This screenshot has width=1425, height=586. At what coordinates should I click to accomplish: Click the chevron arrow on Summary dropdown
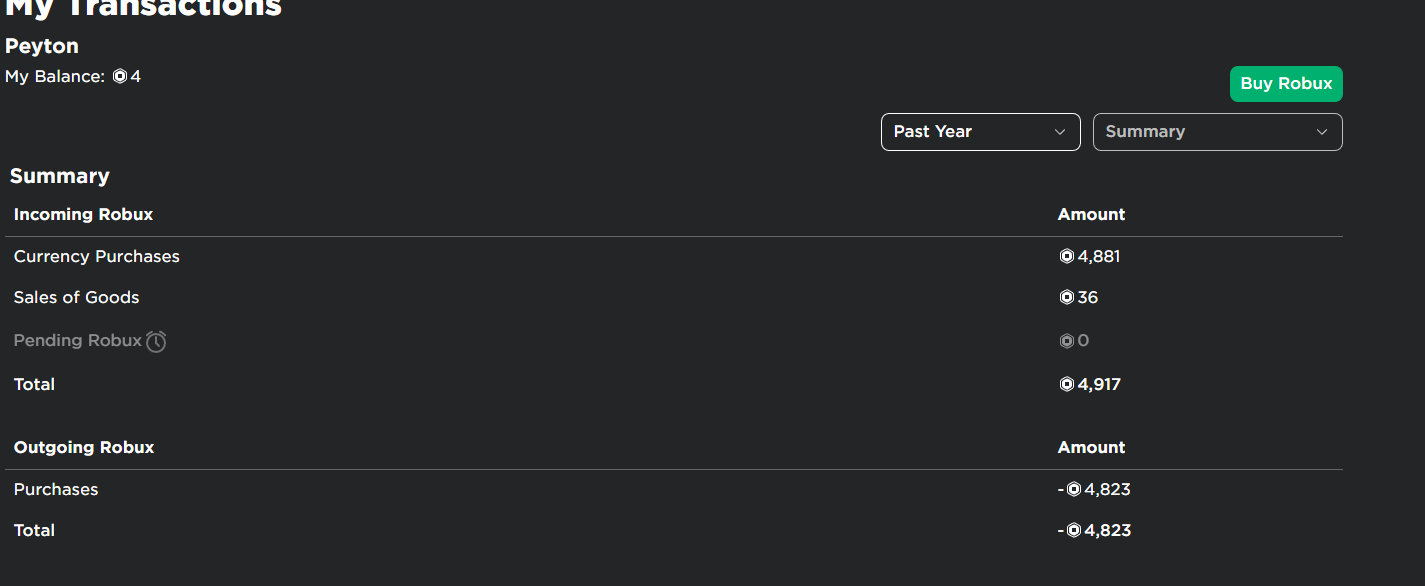click(1322, 132)
